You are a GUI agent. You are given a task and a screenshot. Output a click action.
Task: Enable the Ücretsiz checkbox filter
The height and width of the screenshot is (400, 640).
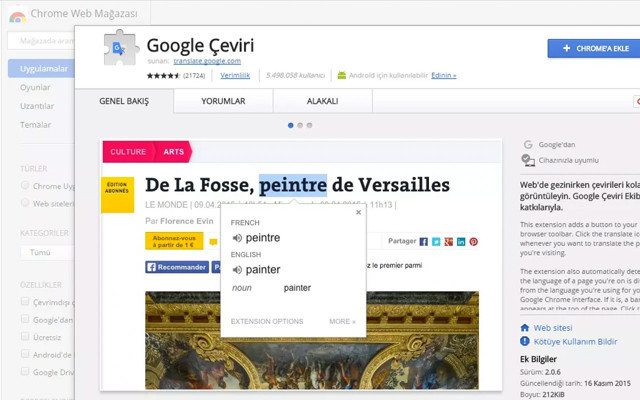coord(25,337)
